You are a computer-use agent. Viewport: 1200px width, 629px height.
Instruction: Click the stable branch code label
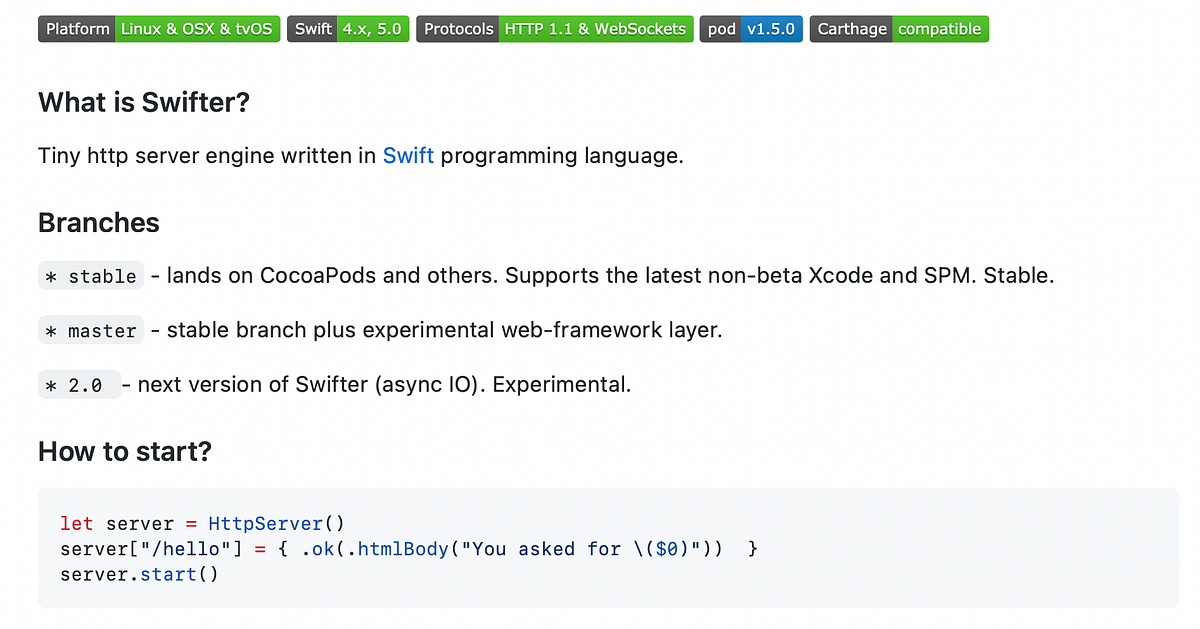[x=90, y=276]
